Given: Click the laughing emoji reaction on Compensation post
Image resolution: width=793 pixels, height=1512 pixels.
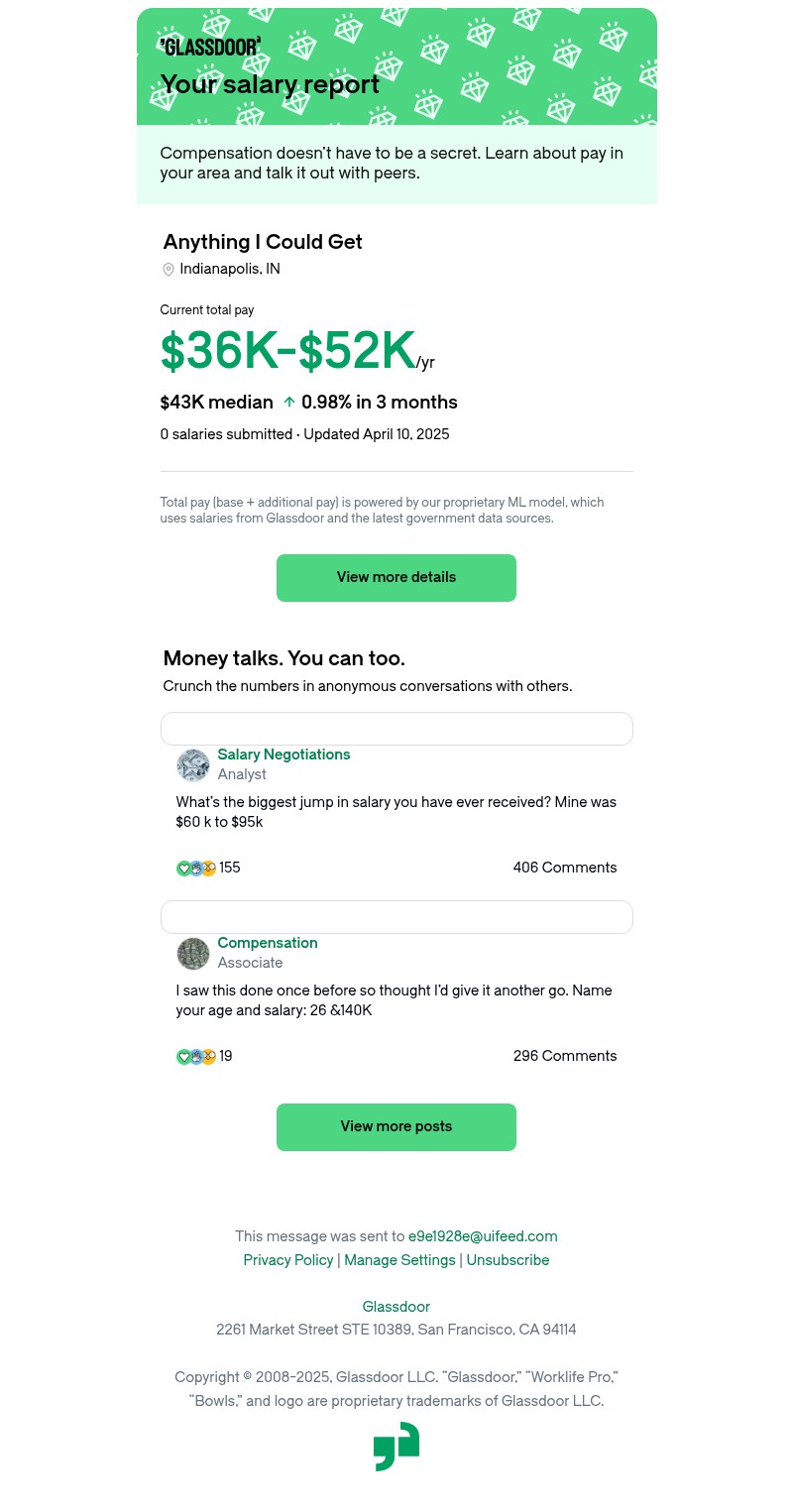Looking at the screenshot, I should (x=209, y=1056).
